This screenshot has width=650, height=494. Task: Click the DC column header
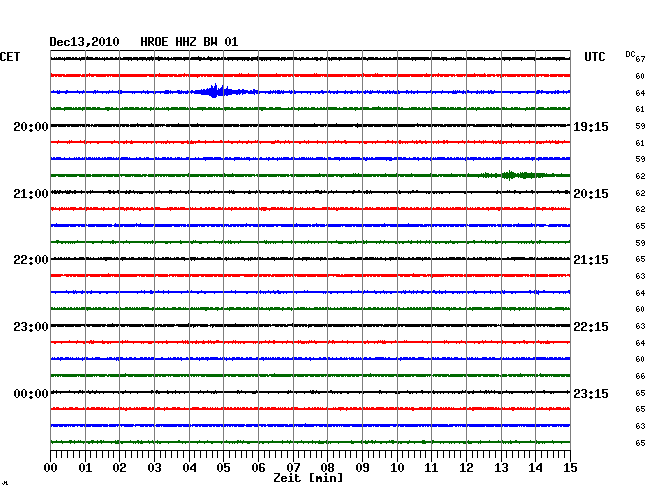click(630, 54)
